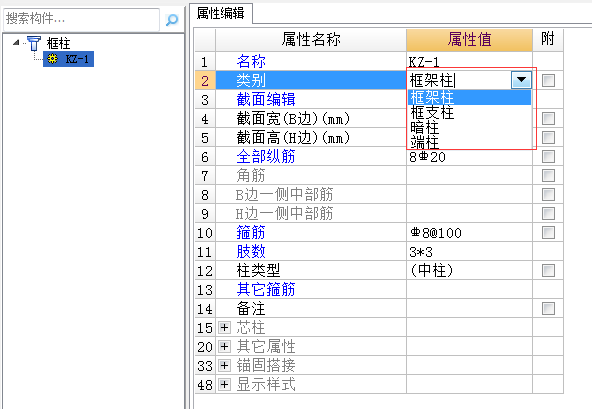The height and width of the screenshot is (409, 592).
Task: Toggle the checkbox in 角筋 row
Action: pos(548,175)
